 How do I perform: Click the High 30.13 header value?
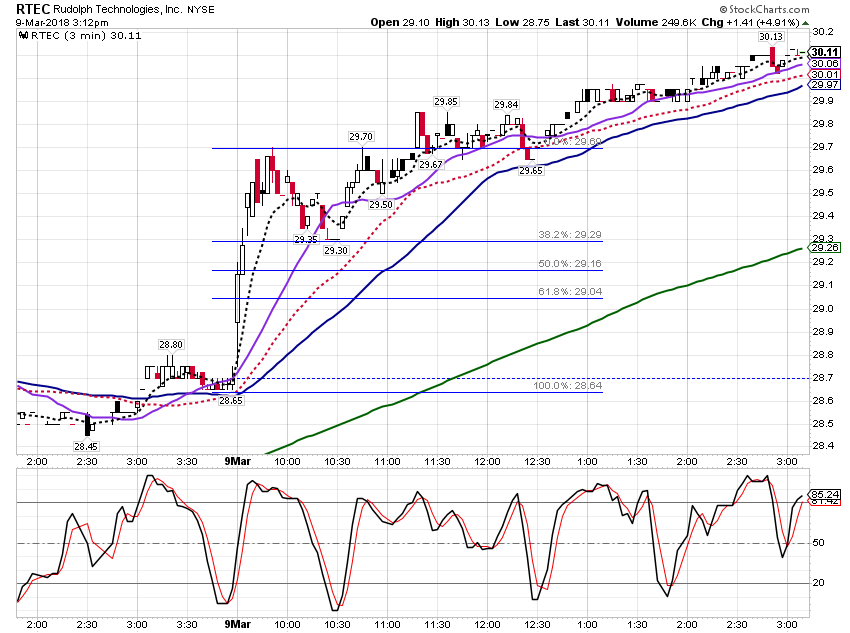[x=462, y=22]
